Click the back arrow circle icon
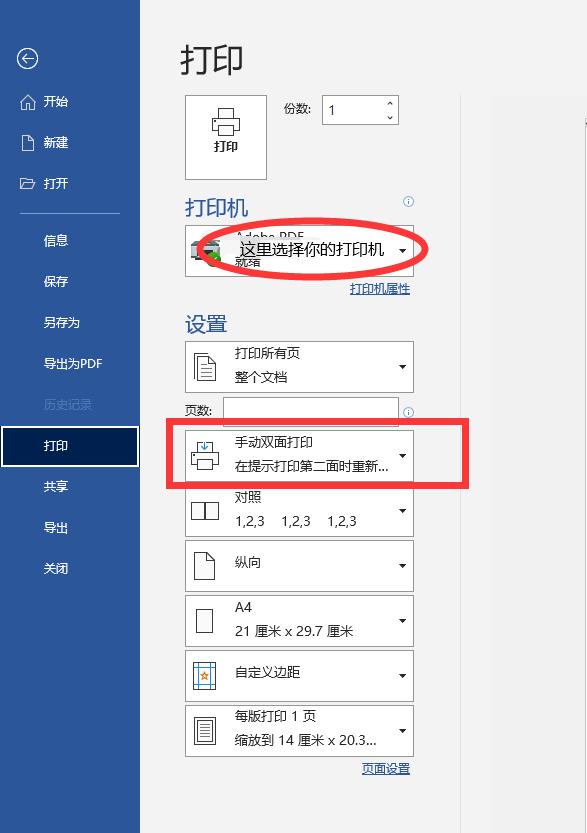Viewport: 587px width, 833px height. tap(27, 58)
